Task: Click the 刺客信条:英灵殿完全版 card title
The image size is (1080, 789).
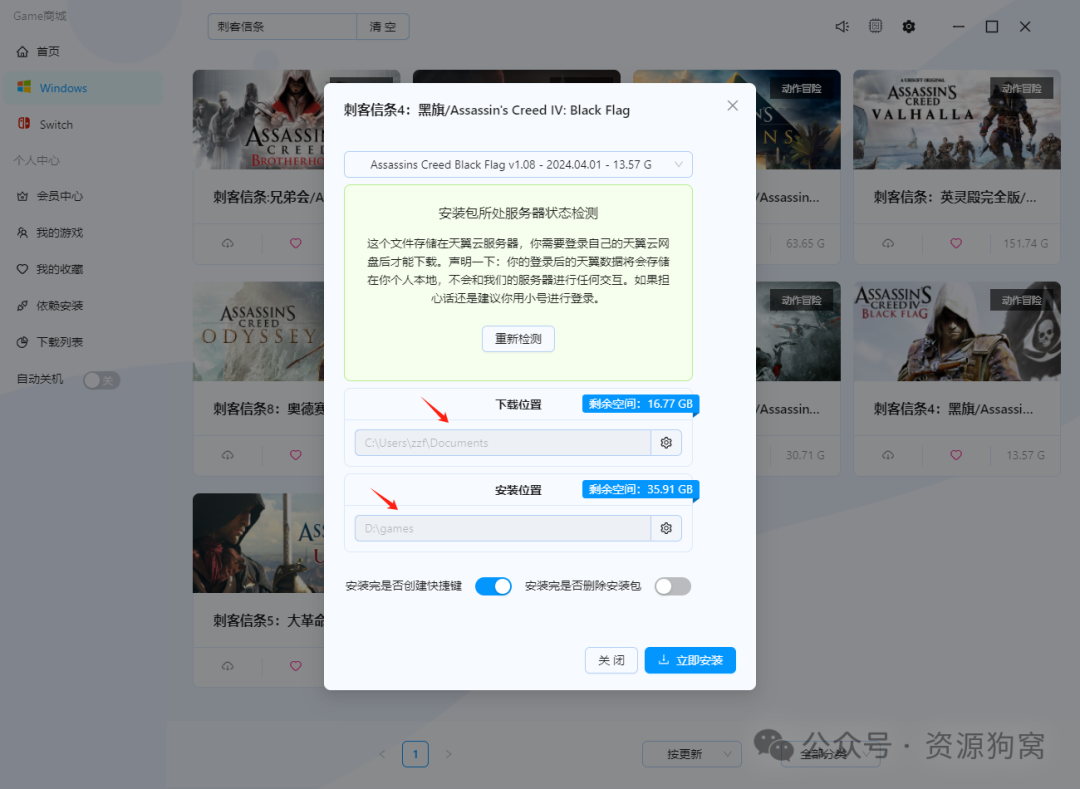Action: (955, 198)
